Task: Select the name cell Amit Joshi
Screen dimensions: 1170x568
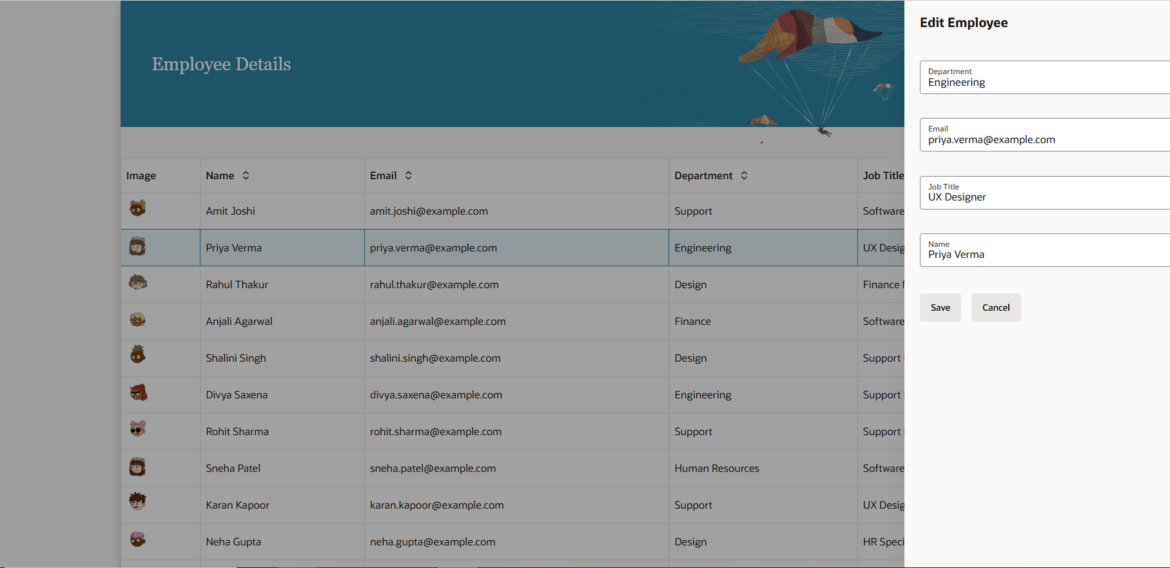Action: coord(282,211)
